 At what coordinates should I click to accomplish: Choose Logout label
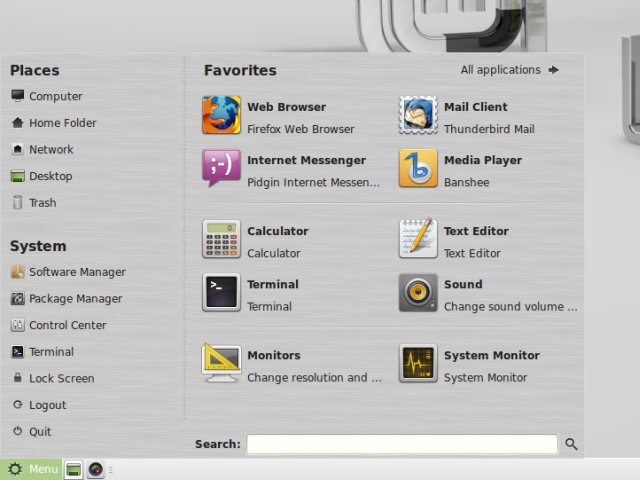48,405
